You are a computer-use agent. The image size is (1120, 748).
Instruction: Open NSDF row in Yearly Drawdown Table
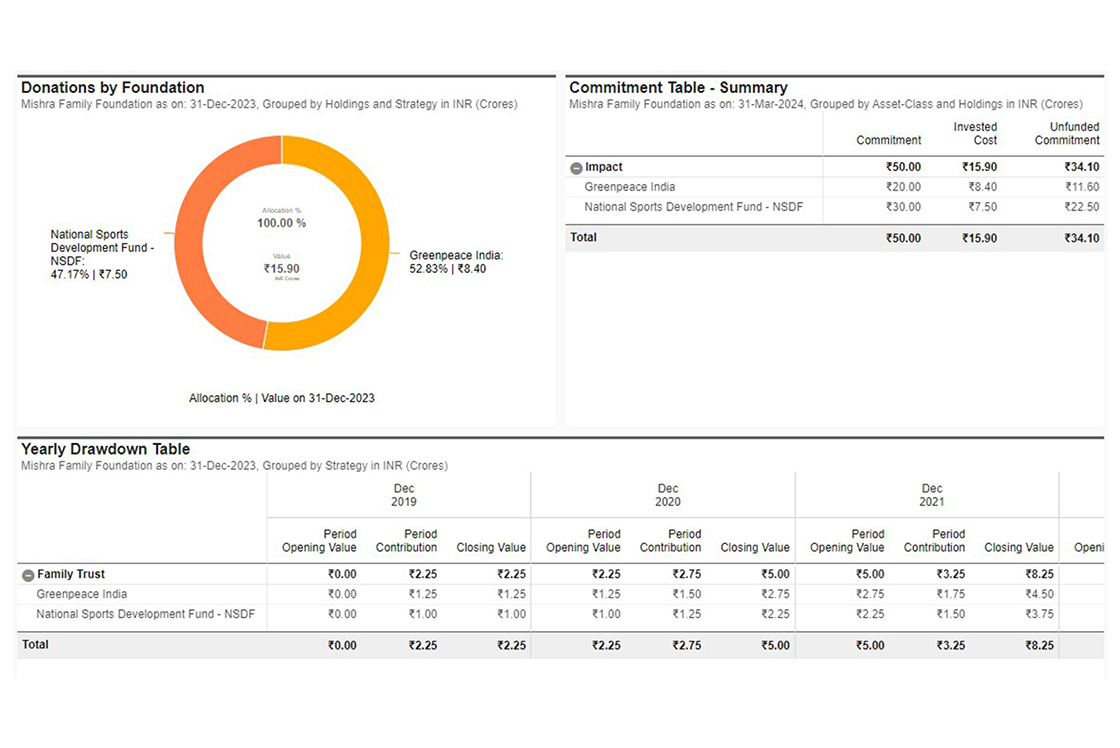[145, 614]
